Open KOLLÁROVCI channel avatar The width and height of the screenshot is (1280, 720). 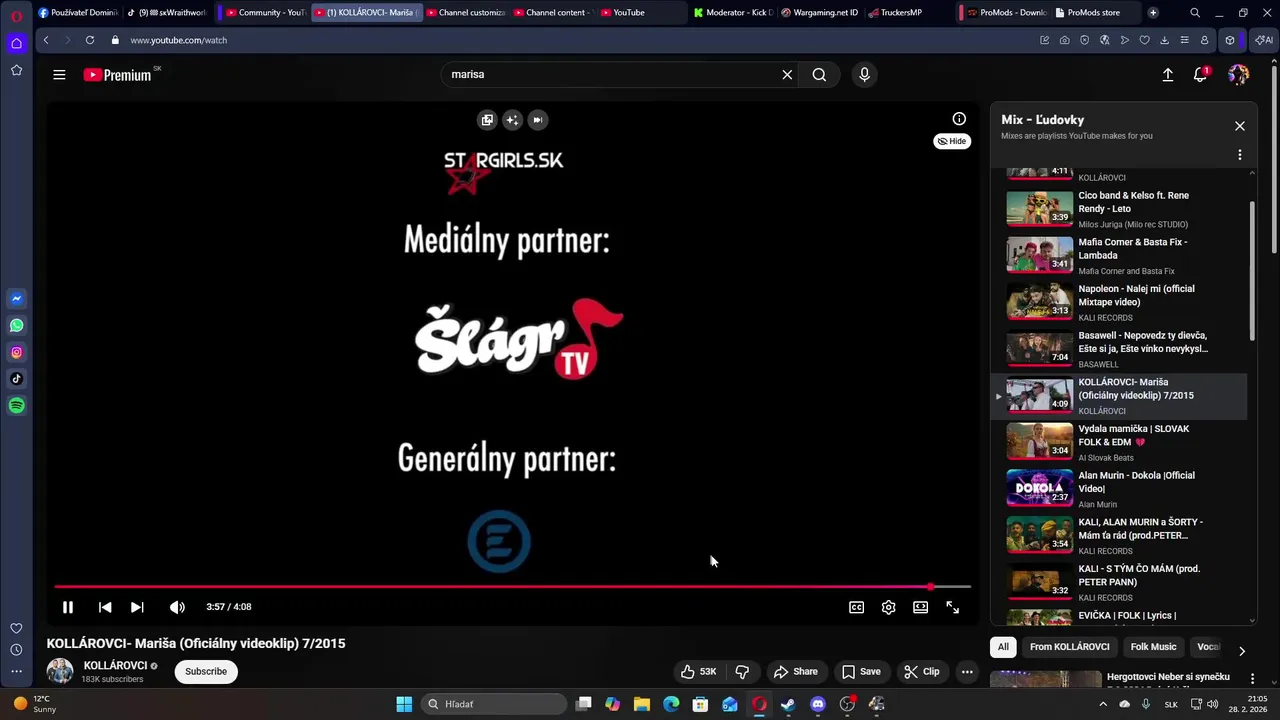[x=60, y=671]
